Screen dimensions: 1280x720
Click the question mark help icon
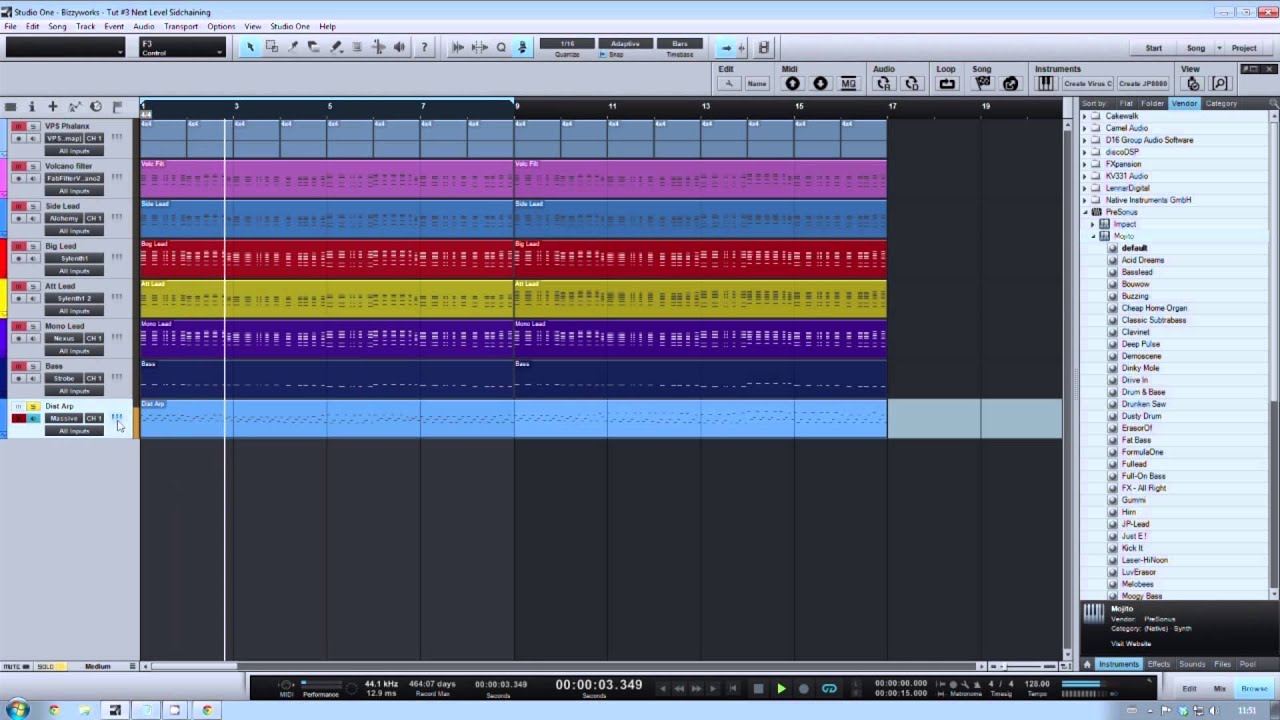(x=424, y=47)
